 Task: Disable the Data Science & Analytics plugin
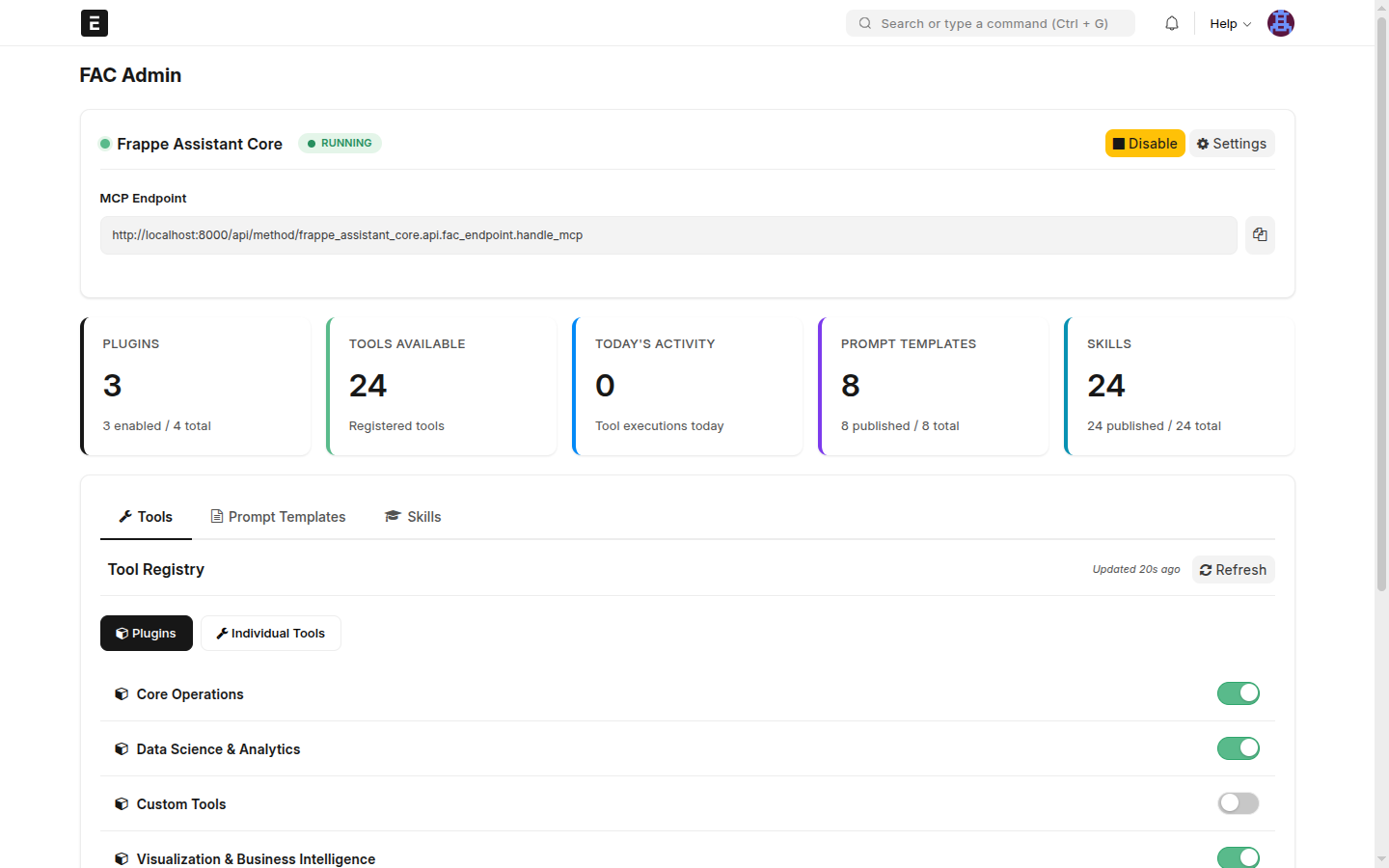1239,748
